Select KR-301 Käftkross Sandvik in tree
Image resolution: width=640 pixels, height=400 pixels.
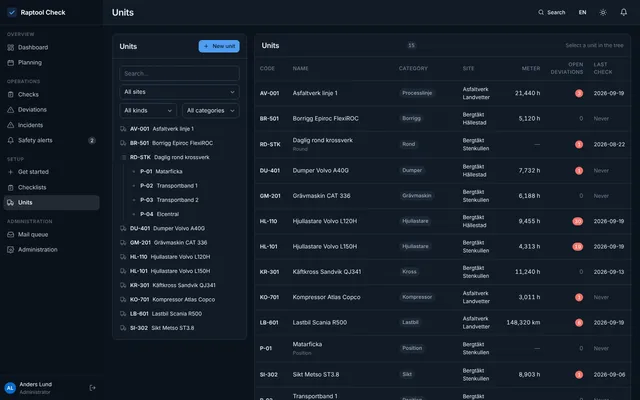click(179, 285)
